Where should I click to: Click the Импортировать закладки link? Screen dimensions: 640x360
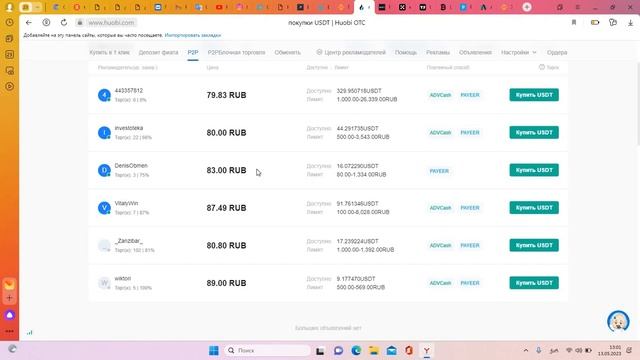pos(193,35)
